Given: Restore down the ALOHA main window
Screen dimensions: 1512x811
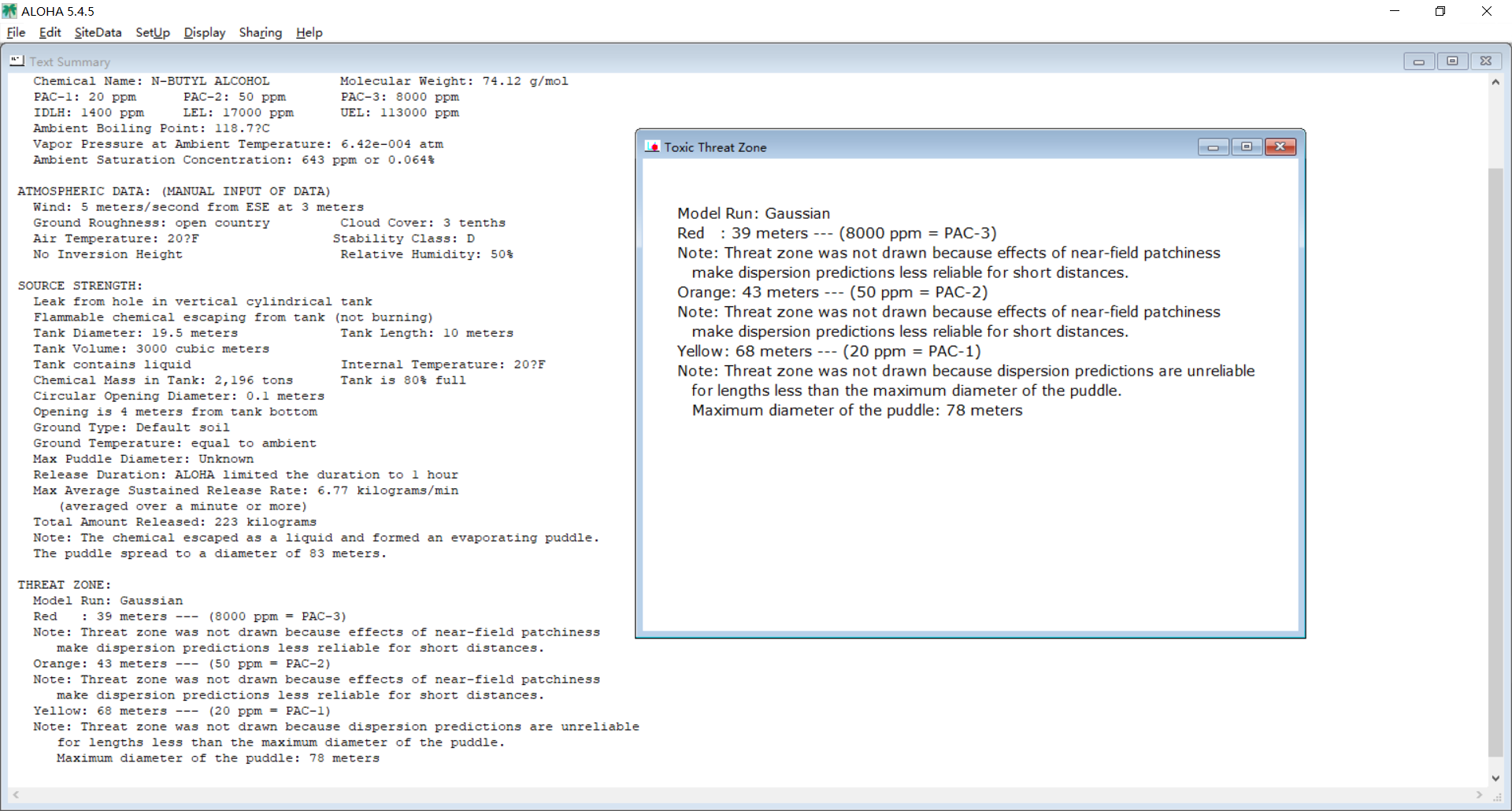Looking at the screenshot, I should pyautogui.click(x=1440, y=11).
